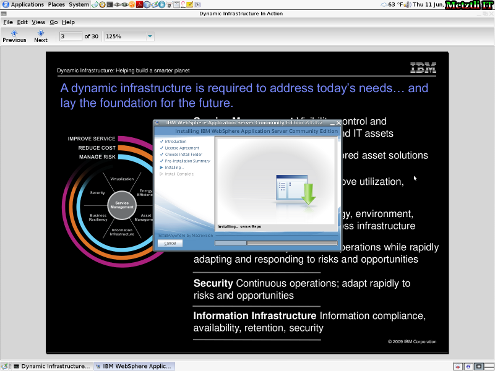Select the License Agreement installer step
This screenshot has height=371, width=495.
pos(182,148)
